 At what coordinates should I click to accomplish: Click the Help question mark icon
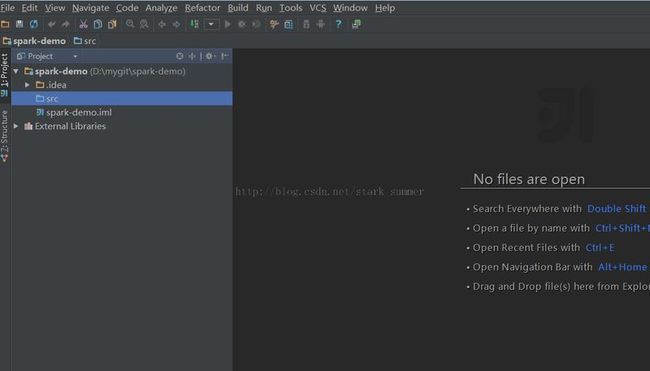(x=339, y=24)
